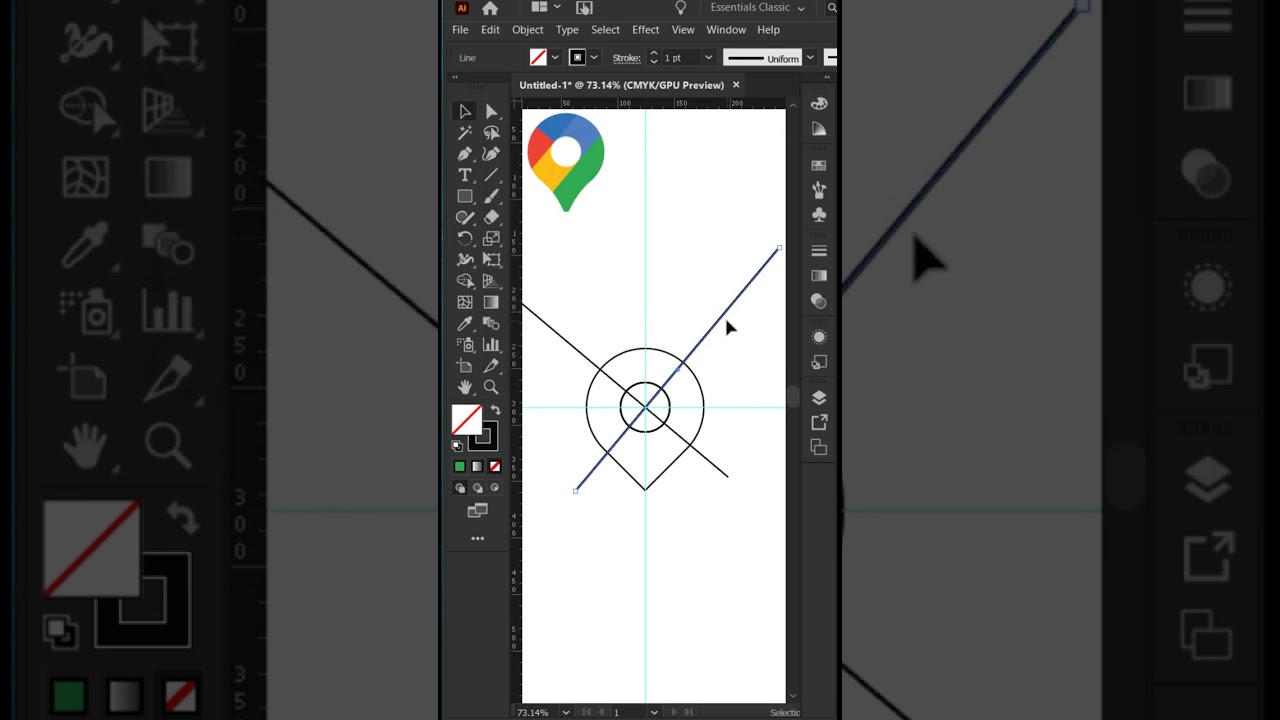The width and height of the screenshot is (1280, 720).
Task: Open the Effect menu
Action: coord(645,30)
